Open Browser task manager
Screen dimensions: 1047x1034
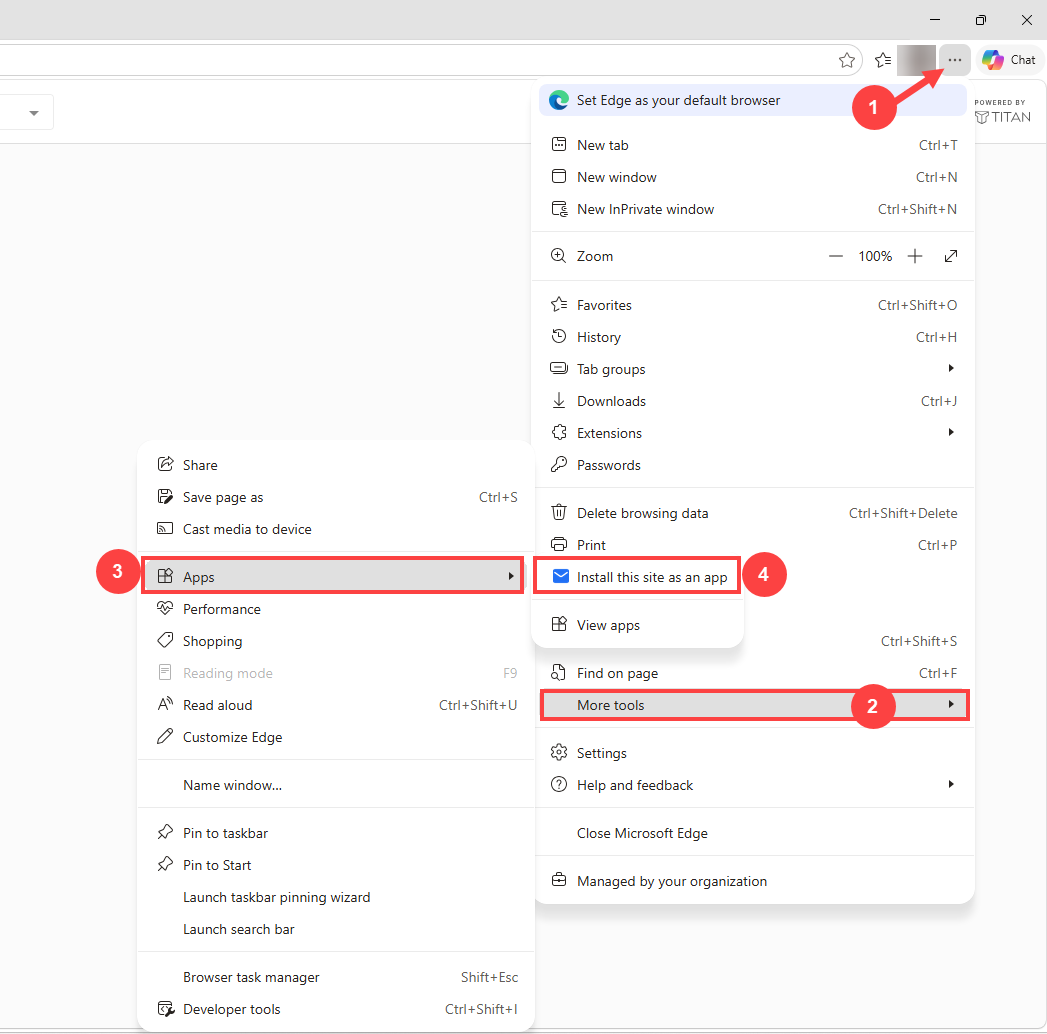336,978
